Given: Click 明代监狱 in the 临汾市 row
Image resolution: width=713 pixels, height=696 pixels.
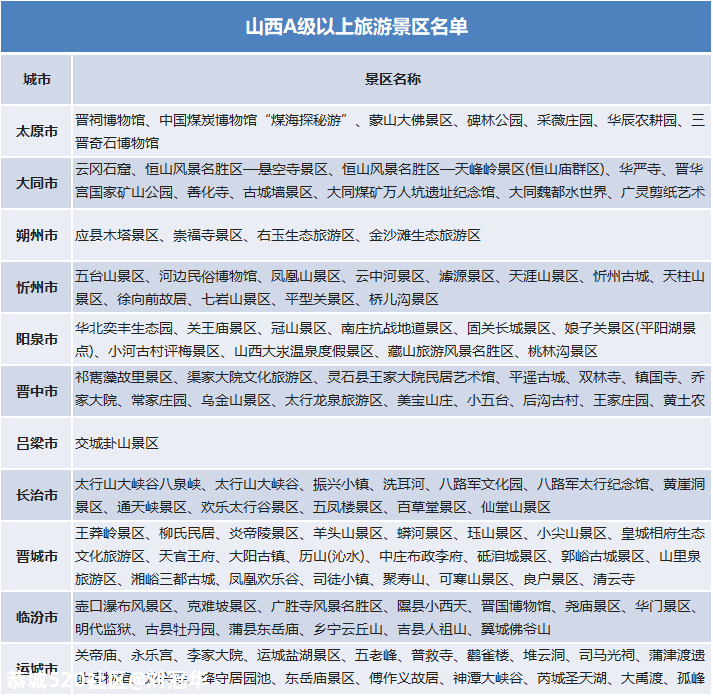Looking at the screenshot, I should 103,629.
